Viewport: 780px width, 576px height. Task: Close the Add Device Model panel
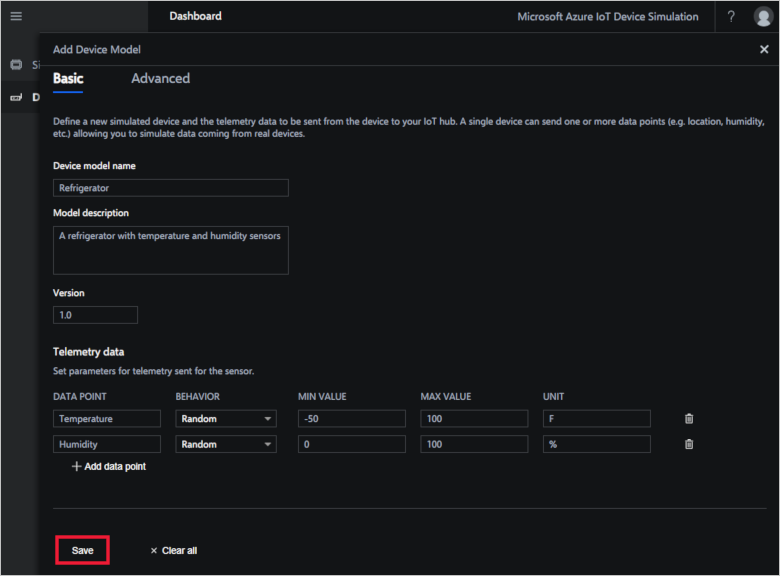point(764,49)
